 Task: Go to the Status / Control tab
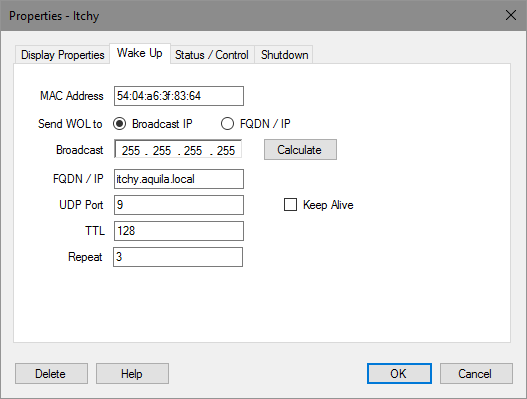click(x=212, y=54)
